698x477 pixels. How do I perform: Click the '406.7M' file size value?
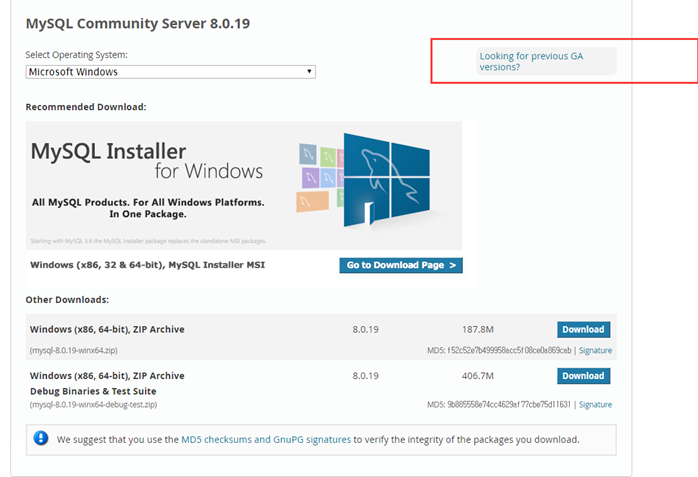click(x=478, y=376)
